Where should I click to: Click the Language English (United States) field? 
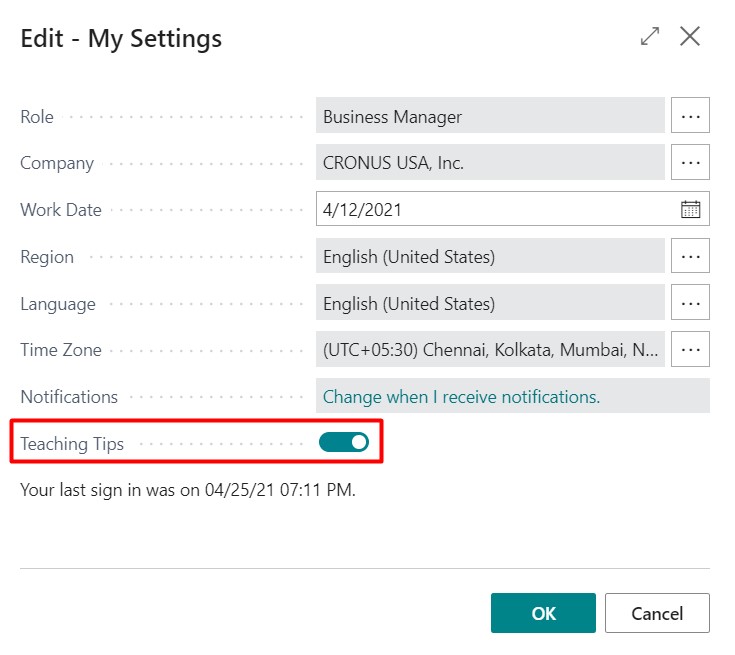pos(490,303)
